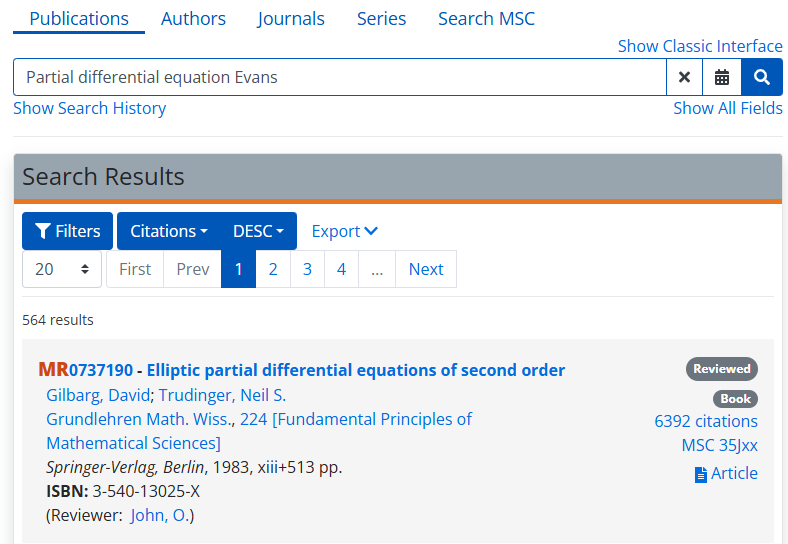Clear the search box with X icon
The height and width of the screenshot is (544, 788).
click(684, 77)
